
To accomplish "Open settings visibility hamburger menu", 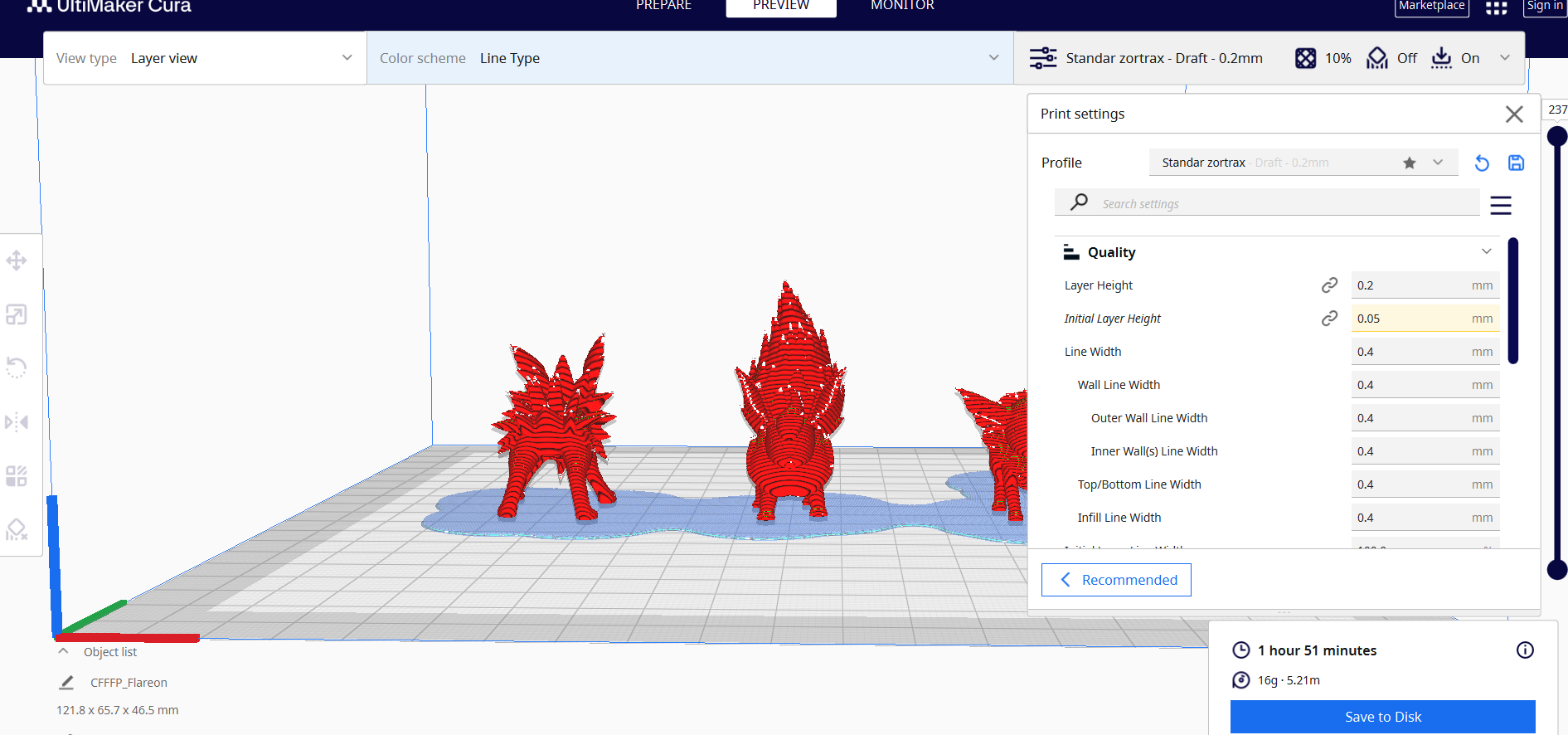I will click(1501, 205).
